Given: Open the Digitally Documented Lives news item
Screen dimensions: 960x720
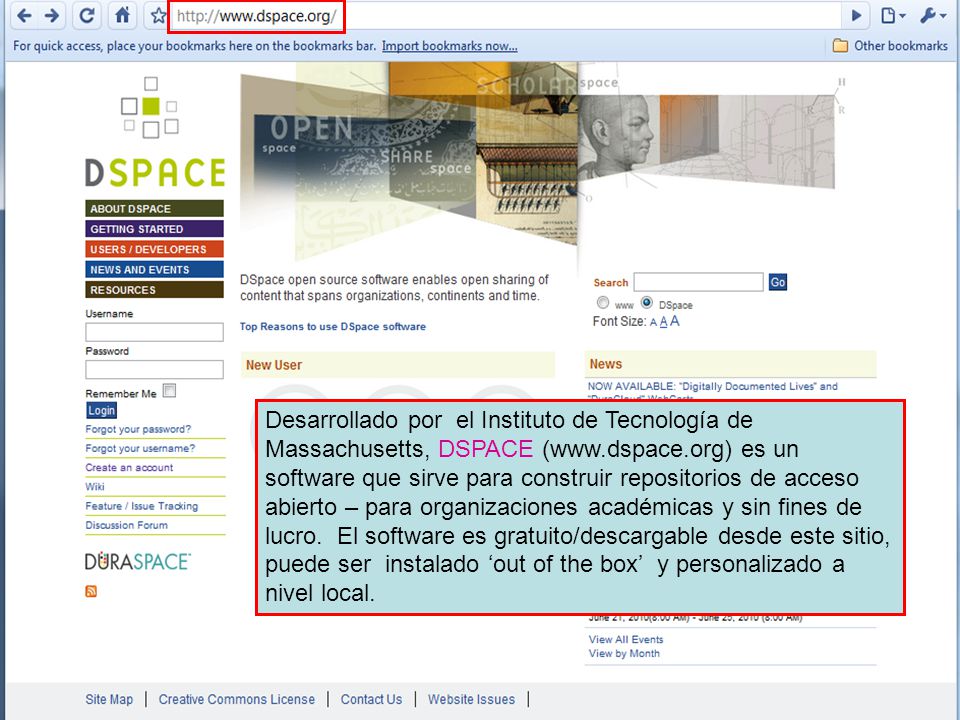Looking at the screenshot, I should pyautogui.click(x=713, y=387).
